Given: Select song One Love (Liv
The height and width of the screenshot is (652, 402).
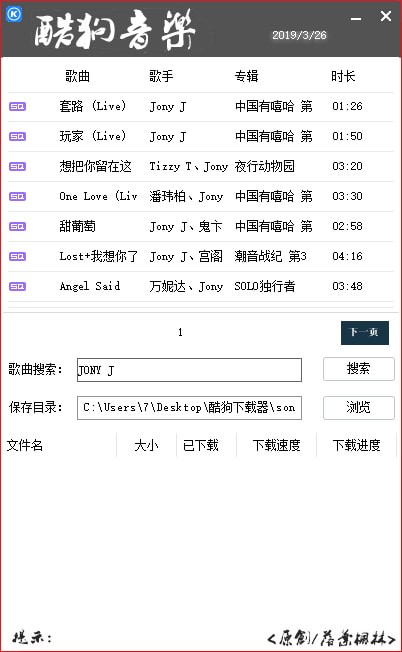Looking at the screenshot, I should 98,196.
